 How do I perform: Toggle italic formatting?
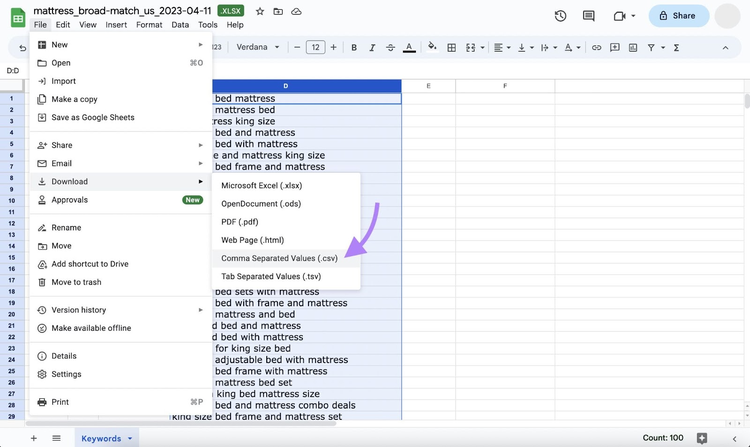click(x=372, y=47)
